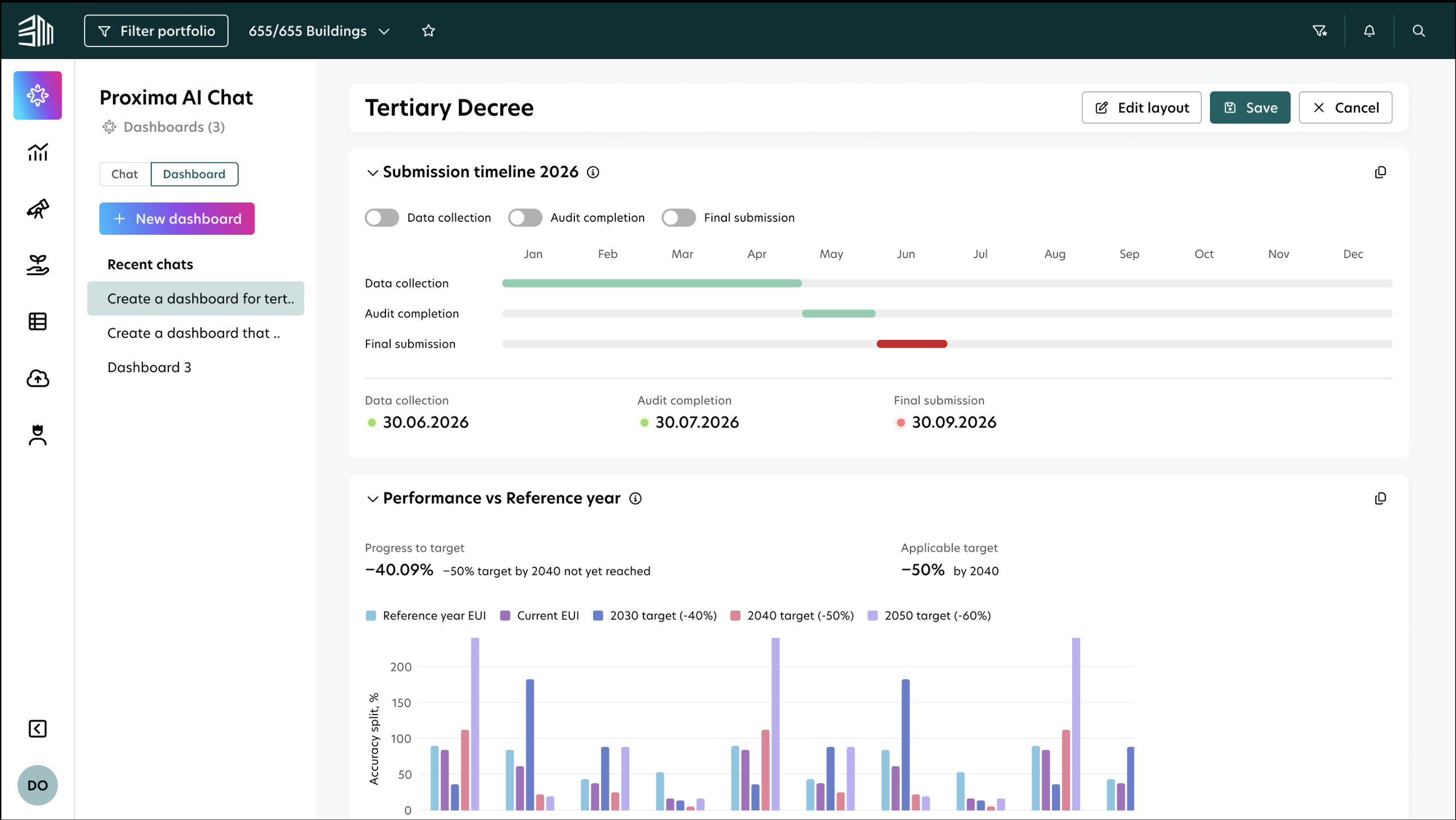Click the Proxima AI Chat heading

pyautogui.click(x=176, y=98)
